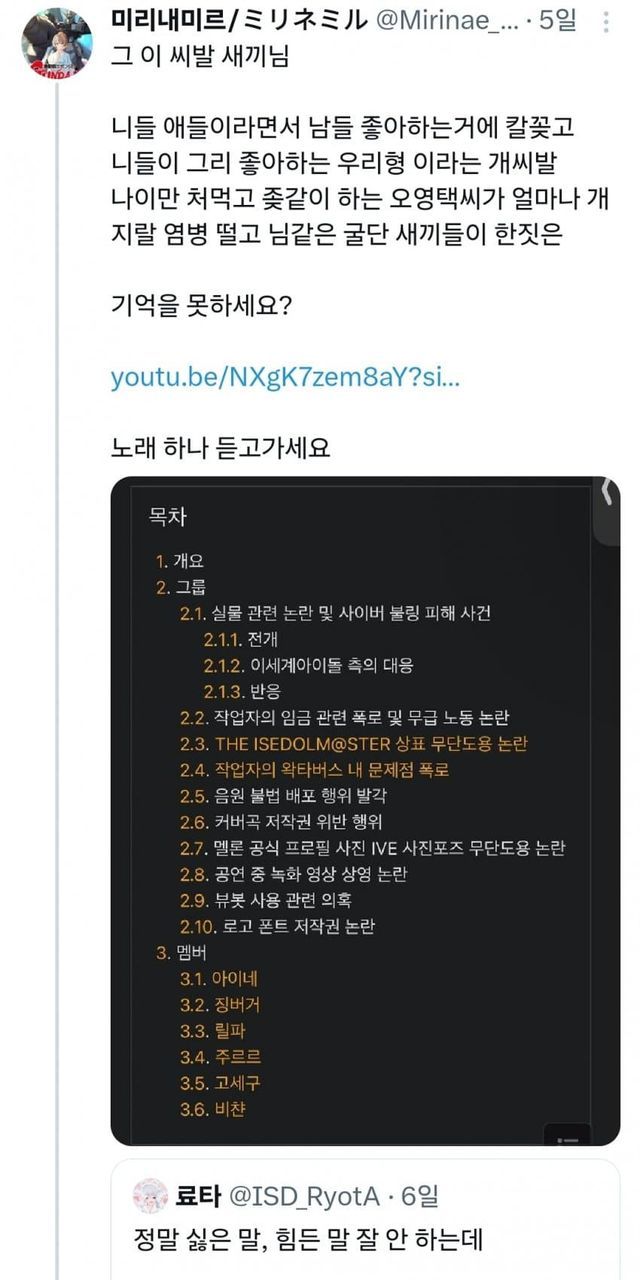Open 3.6 비챤 member link
This screenshot has width=640, height=1280.
212,1109
